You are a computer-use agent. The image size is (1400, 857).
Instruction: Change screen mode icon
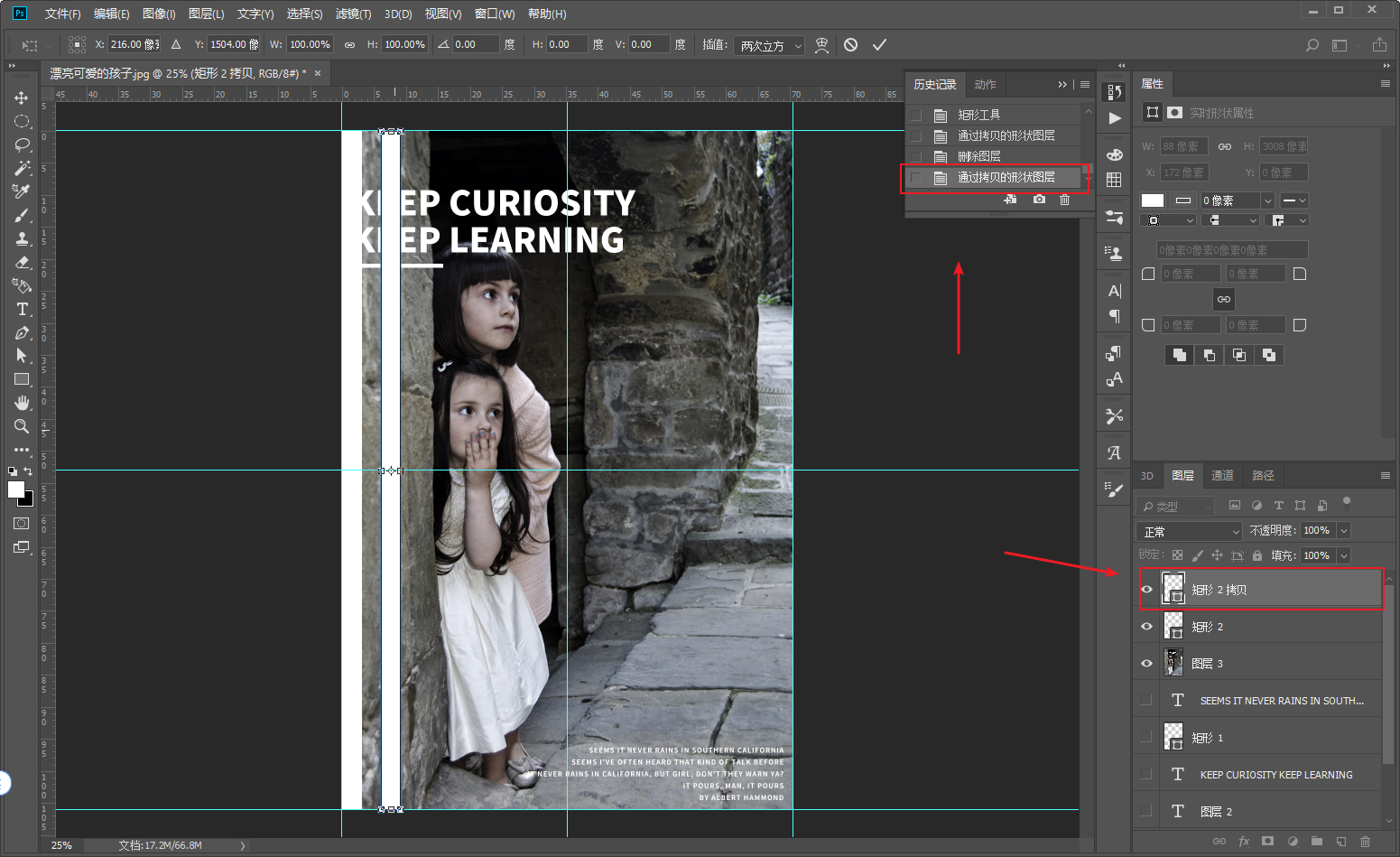[22, 547]
